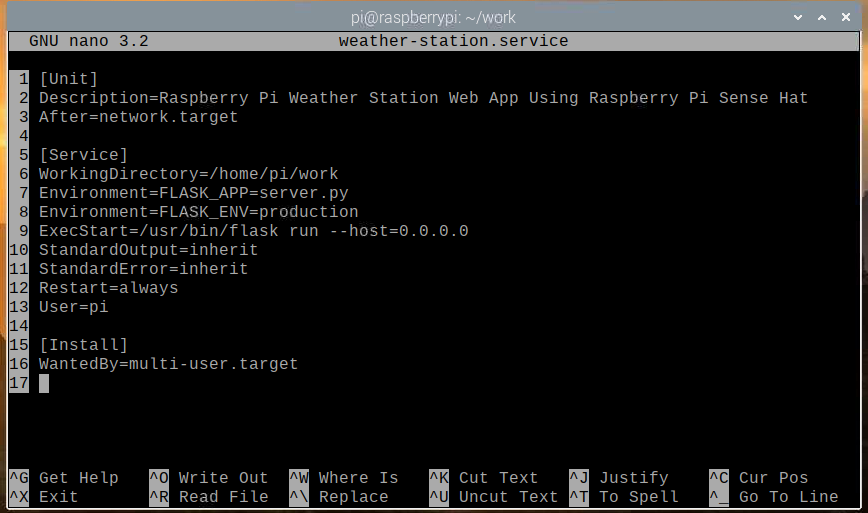Maximize the terminal window
The width and height of the screenshot is (868, 513).
822,16
